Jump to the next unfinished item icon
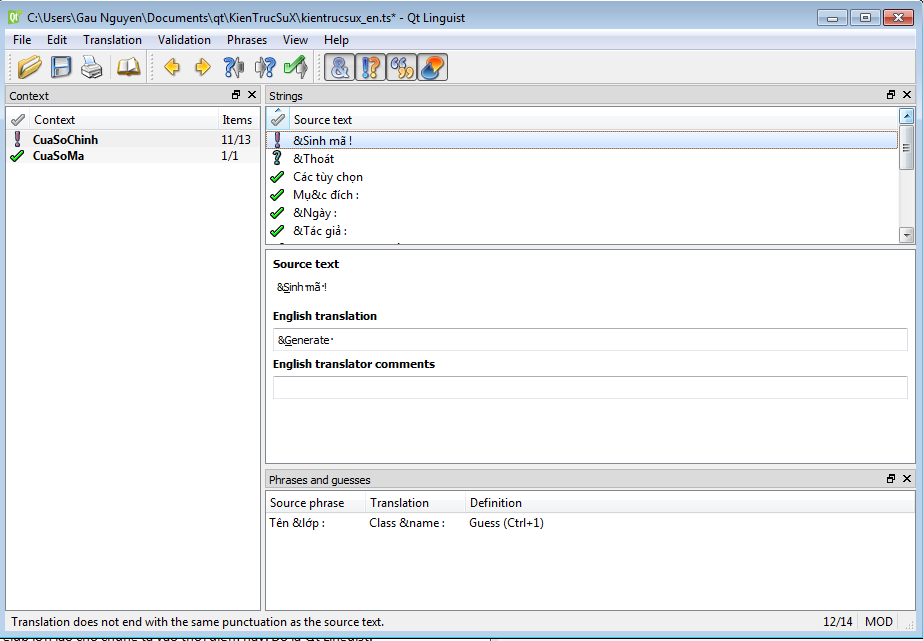 coord(265,67)
